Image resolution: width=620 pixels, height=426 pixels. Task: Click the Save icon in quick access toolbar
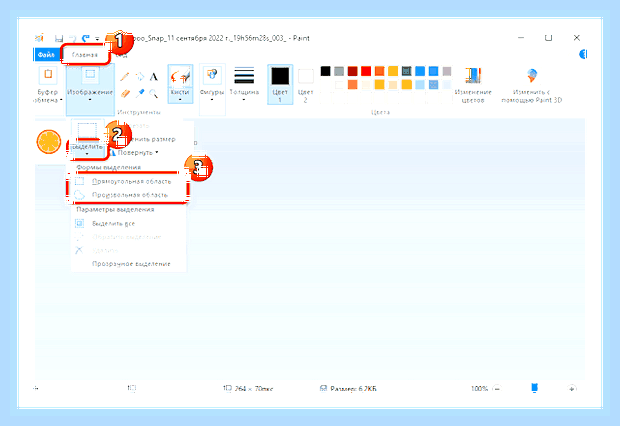59,38
